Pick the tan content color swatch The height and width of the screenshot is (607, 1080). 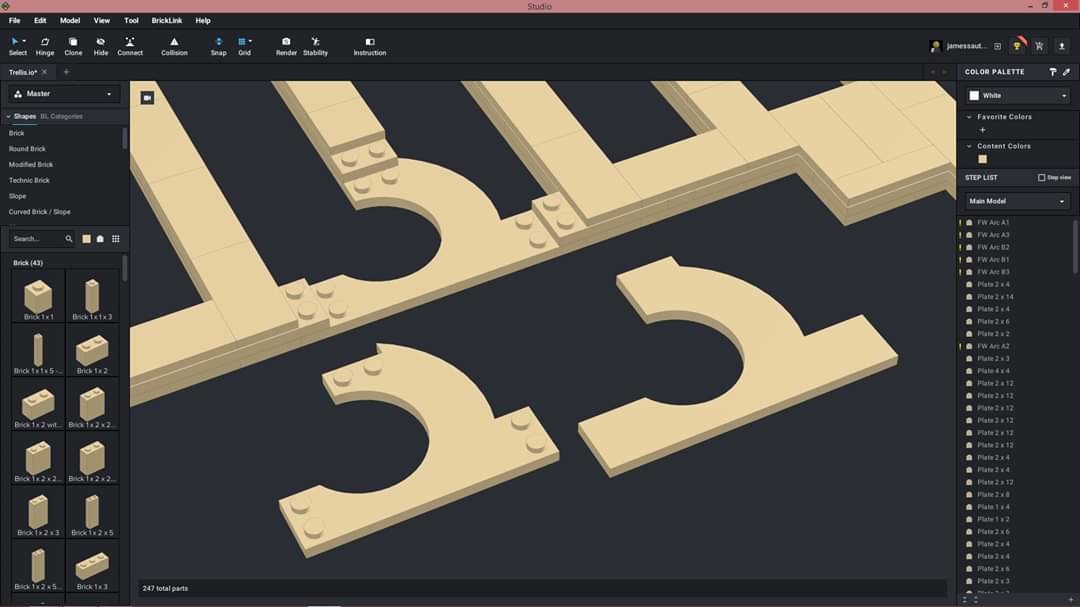coord(983,159)
